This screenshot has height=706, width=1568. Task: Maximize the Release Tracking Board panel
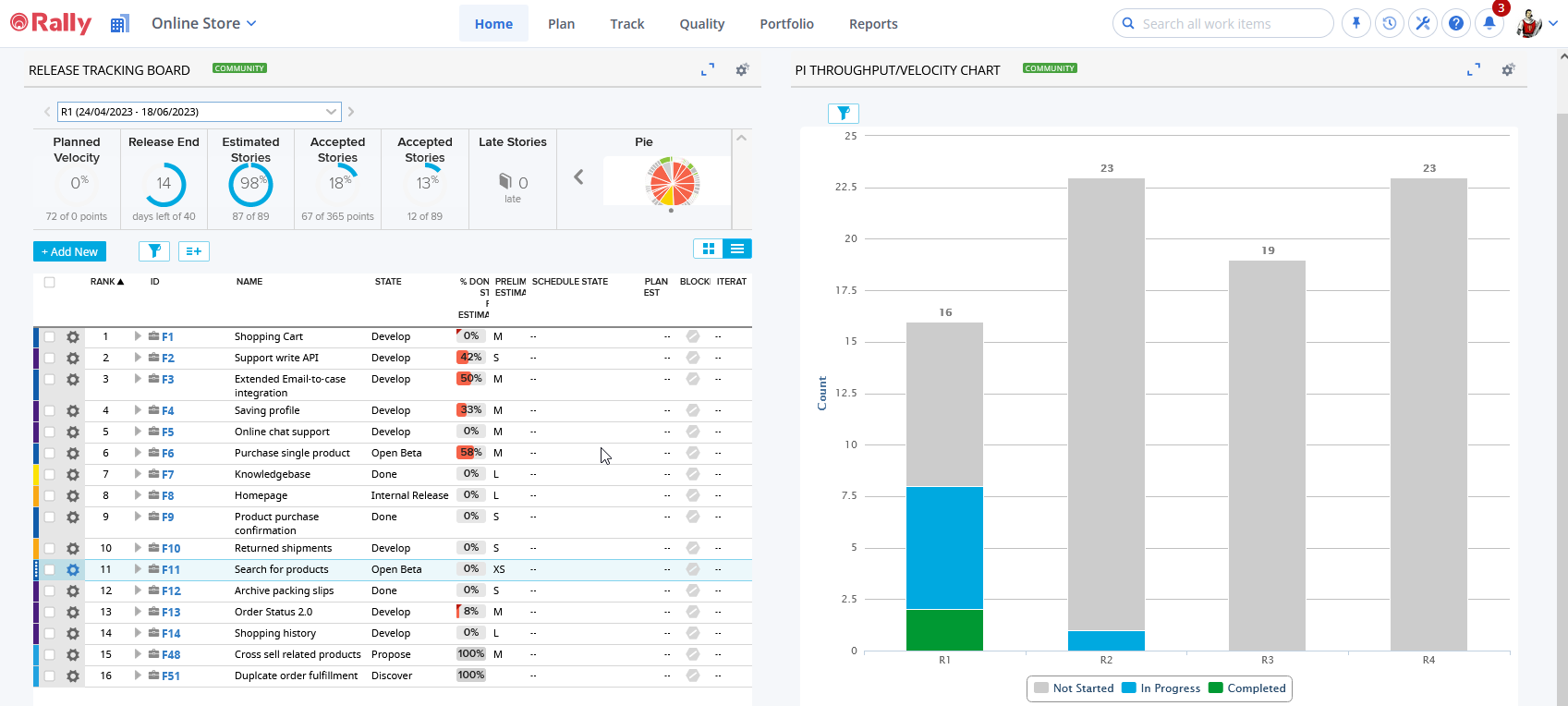[x=708, y=70]
